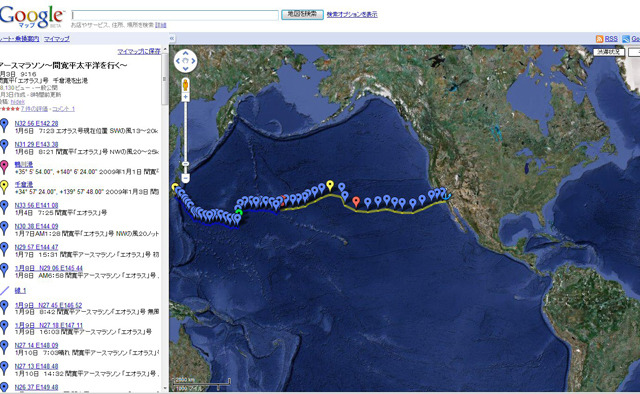Click the zoom in plus button
640x394 pixels.
click(185, 97)
